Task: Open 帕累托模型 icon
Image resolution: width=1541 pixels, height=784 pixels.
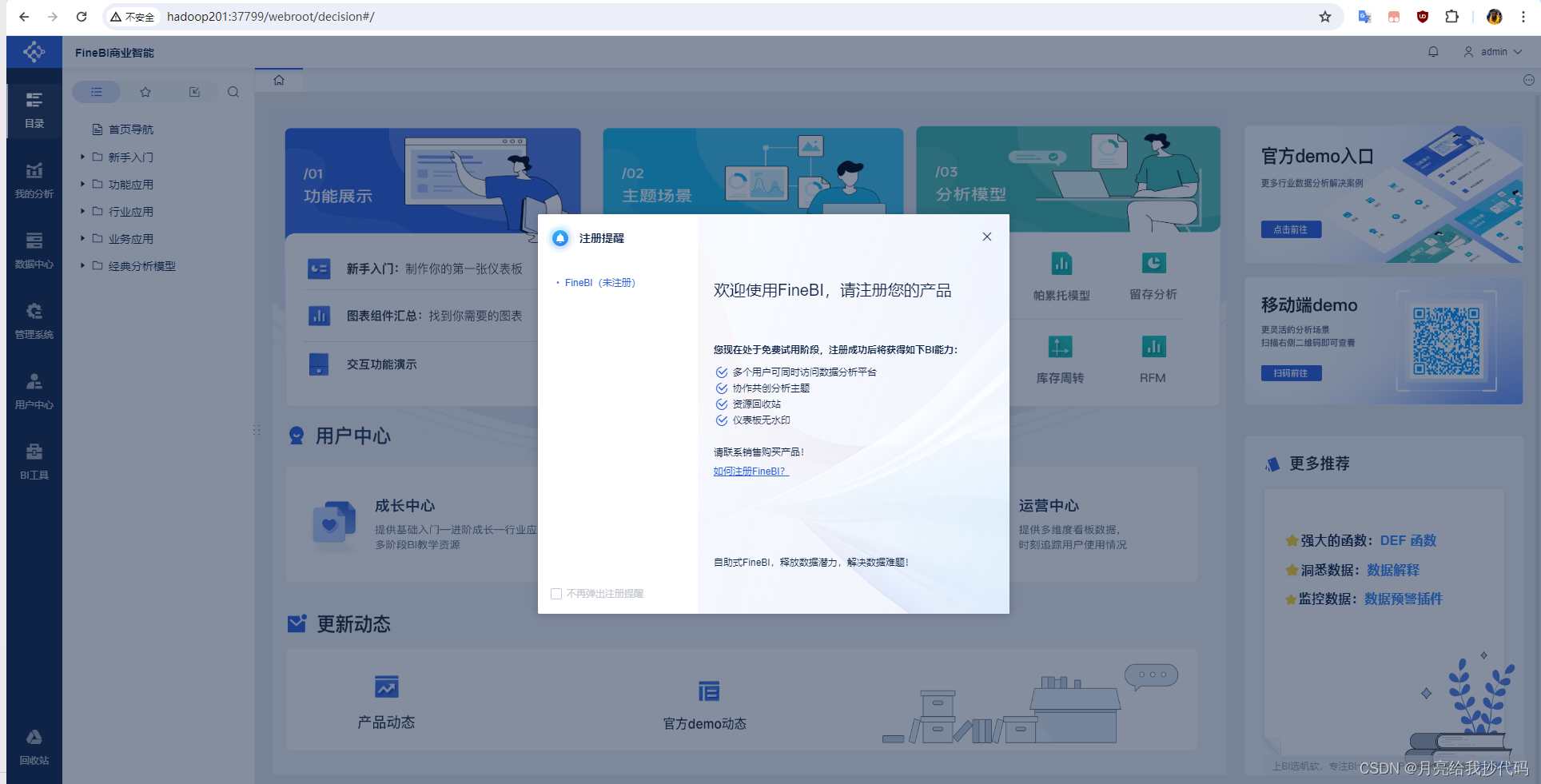Action: pos(1061,264)
